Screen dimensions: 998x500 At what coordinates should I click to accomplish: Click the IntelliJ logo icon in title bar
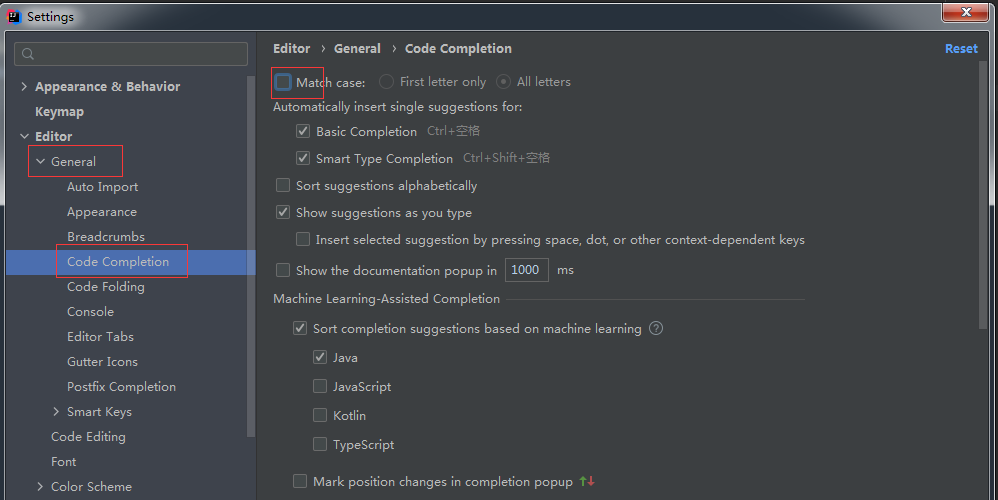13,16
